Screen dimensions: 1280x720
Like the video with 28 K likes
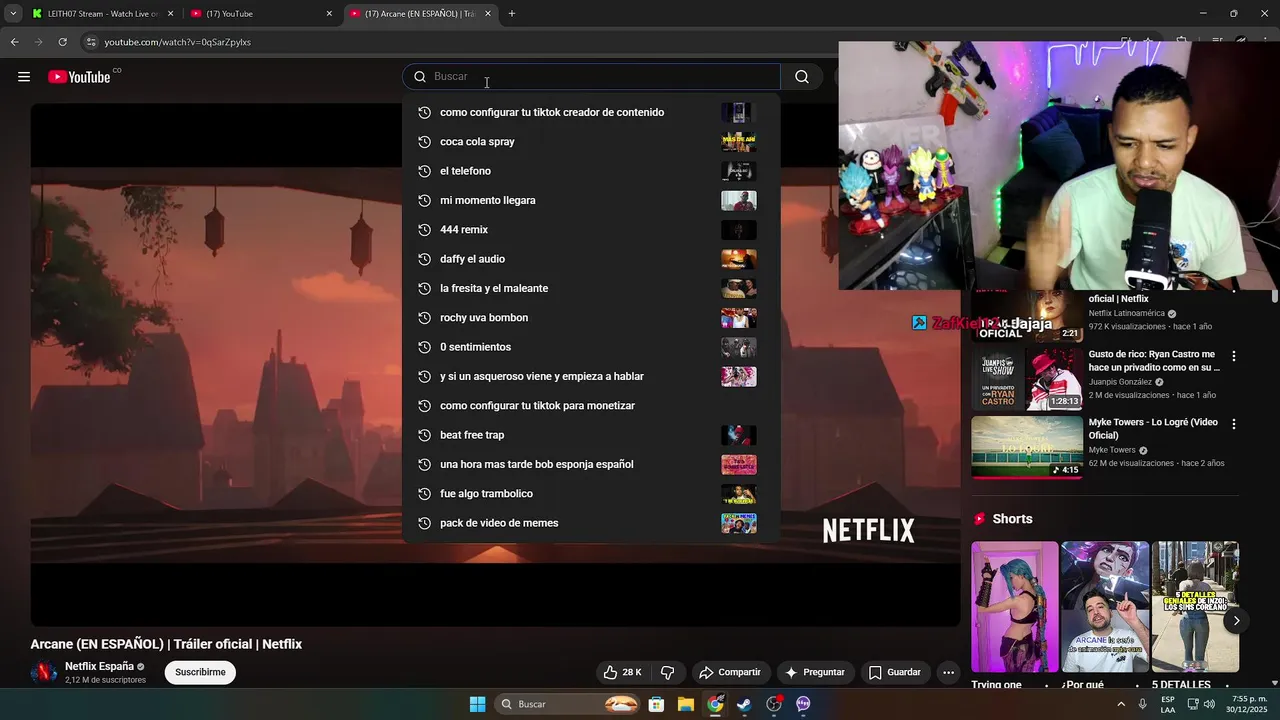622,672
